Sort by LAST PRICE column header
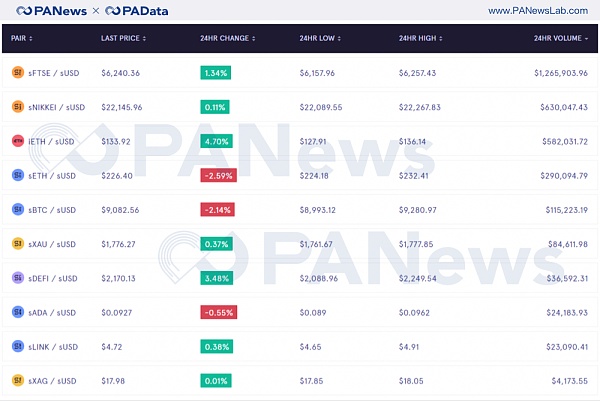Viewport: 600px width, 406px height. 125,38
